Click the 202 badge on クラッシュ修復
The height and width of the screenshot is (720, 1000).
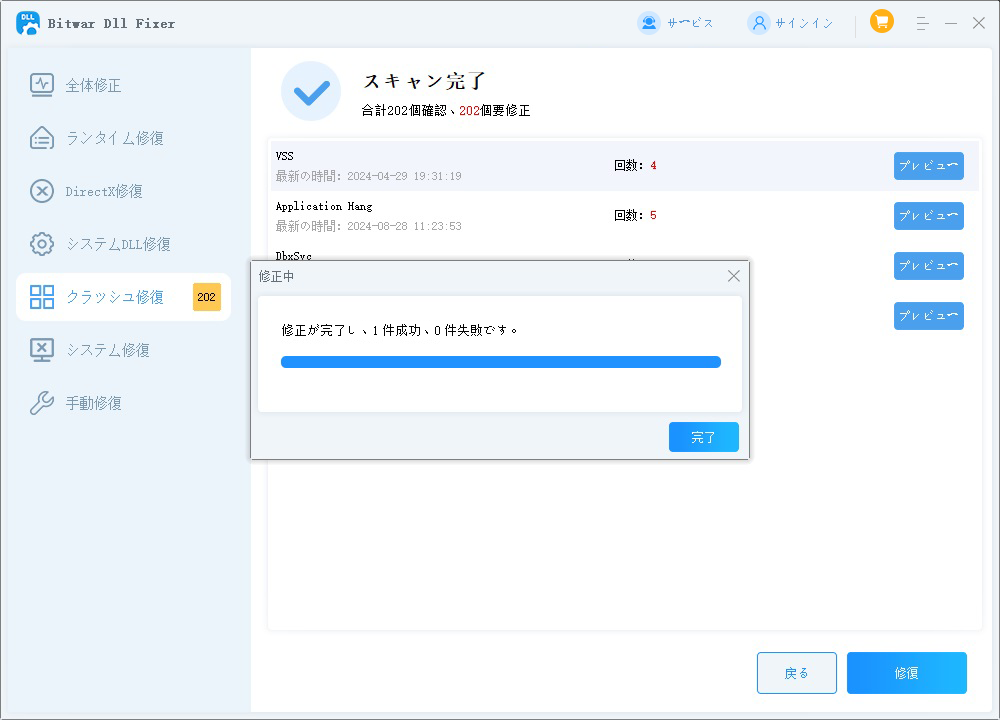tap(204, 296)
